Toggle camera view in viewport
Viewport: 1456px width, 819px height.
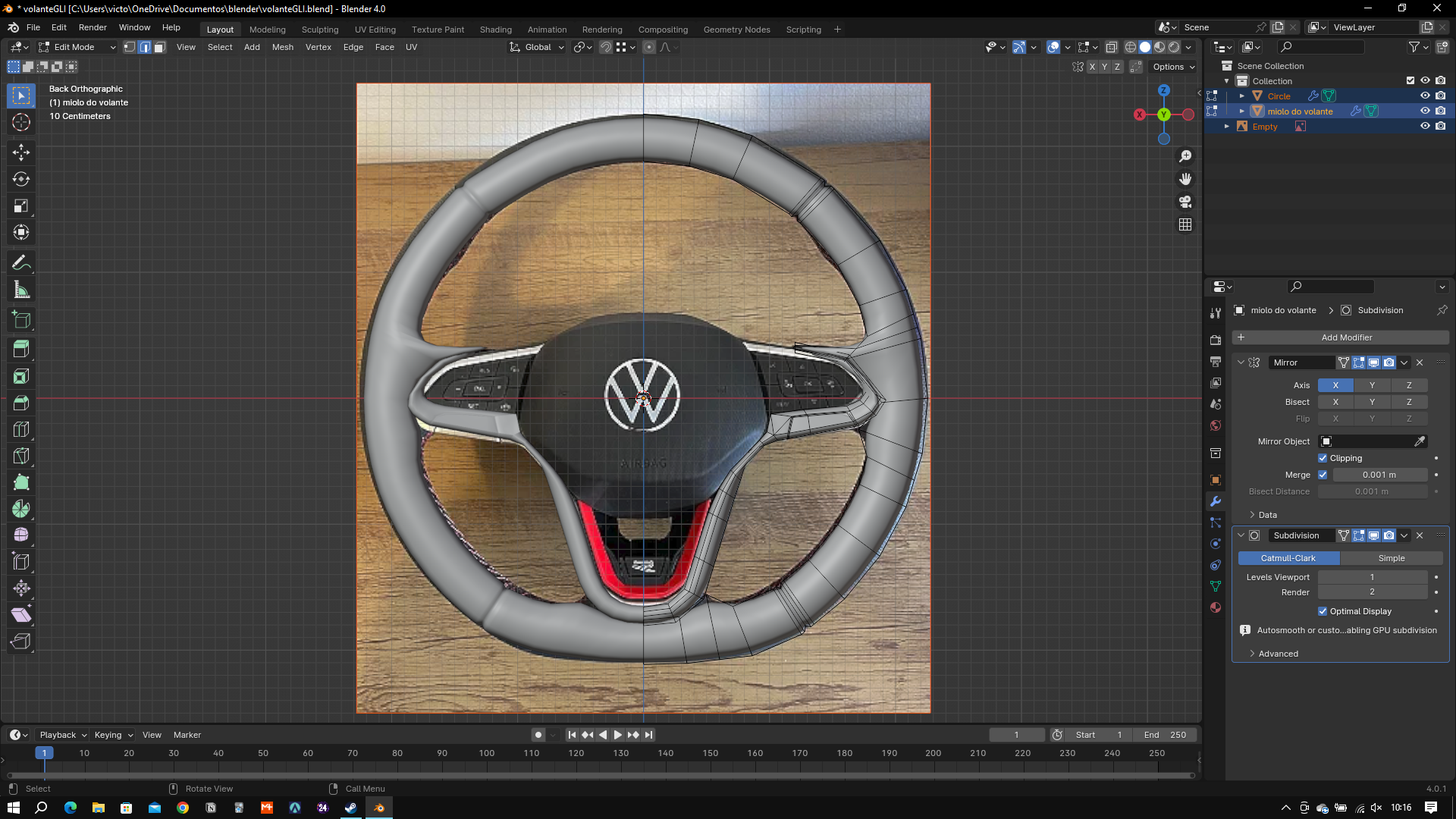click(1185, 202)
